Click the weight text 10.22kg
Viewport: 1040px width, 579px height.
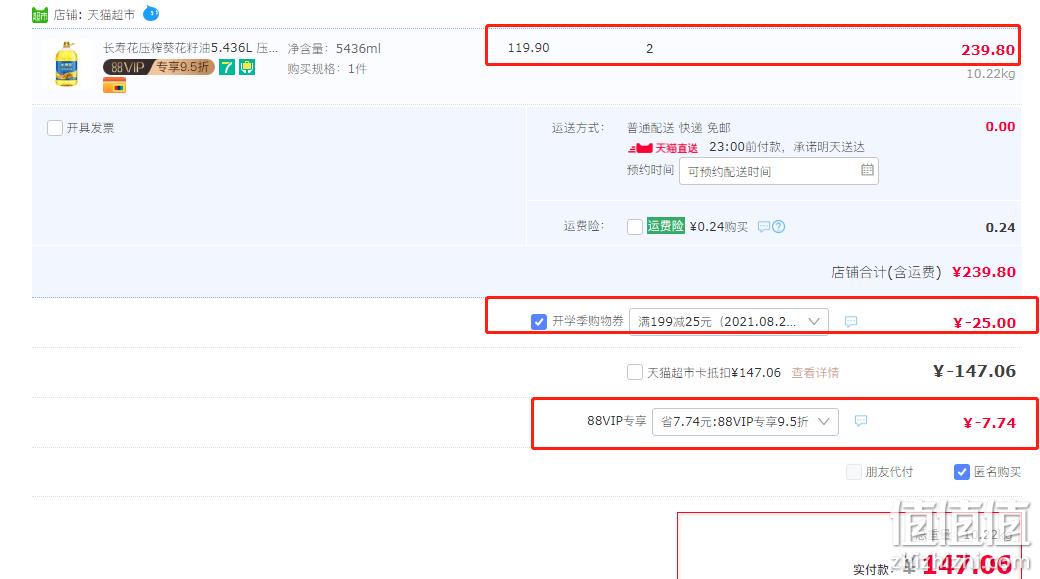coord(990,74)
